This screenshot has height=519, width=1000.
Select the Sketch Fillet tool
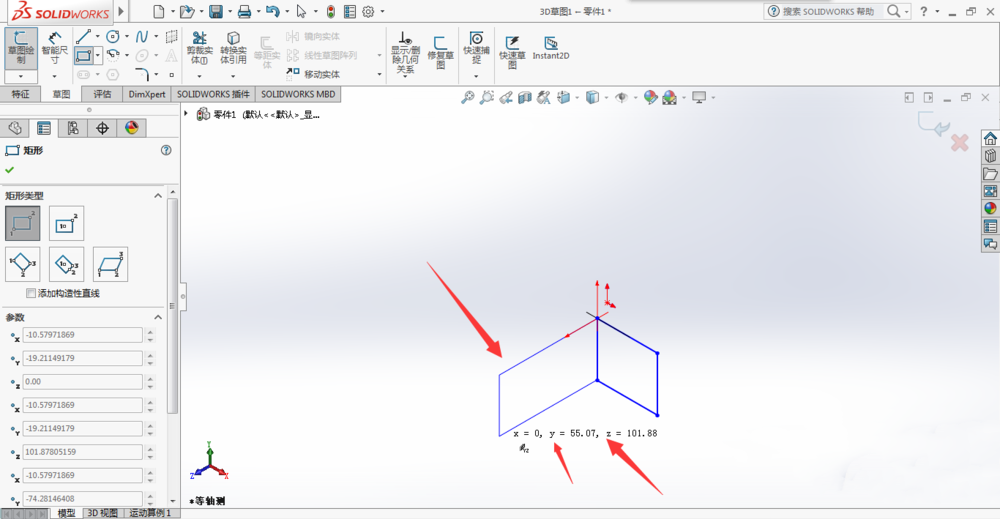(x=142, y=74)
